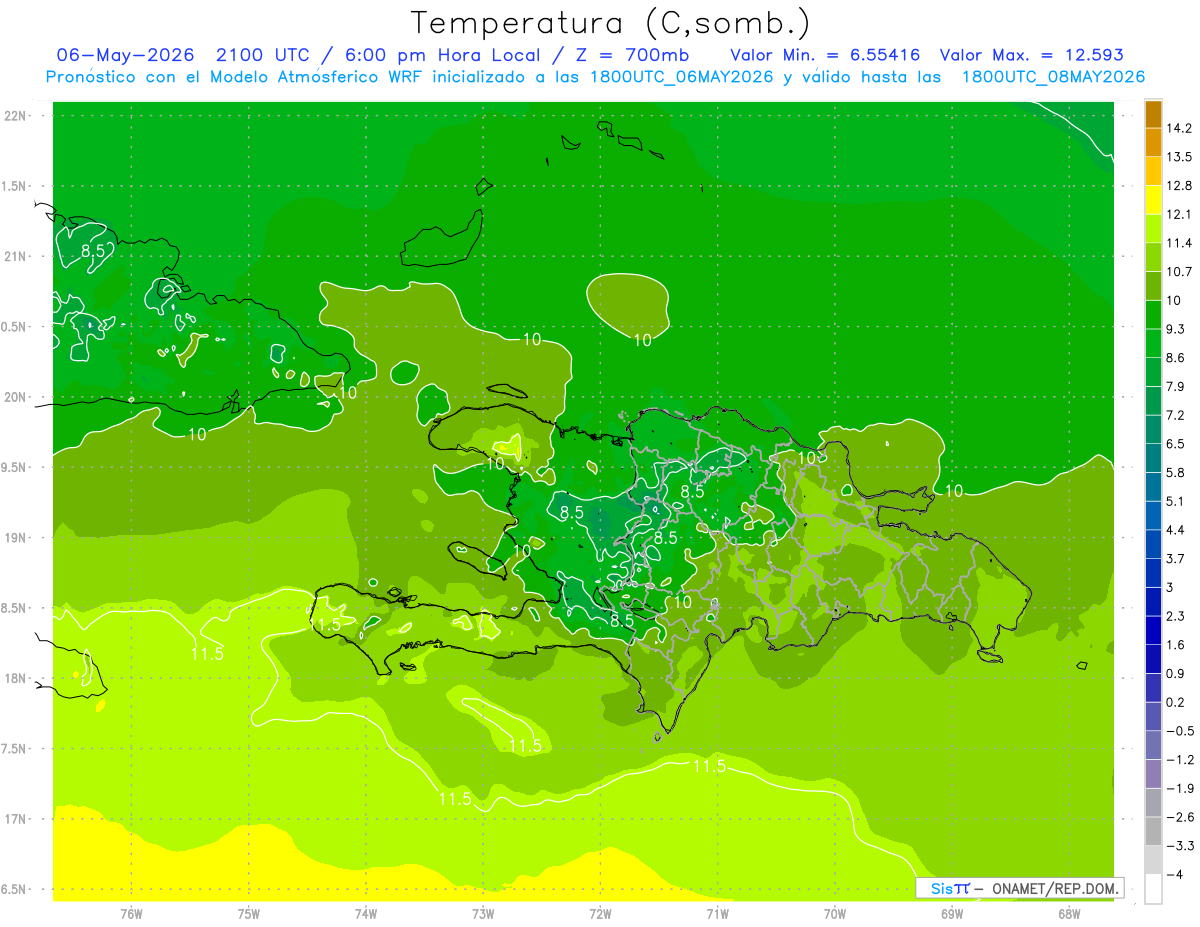1200x927 pixels.
Task: Click the Temperatura (C,somb.) title
Action: [611, 23]
